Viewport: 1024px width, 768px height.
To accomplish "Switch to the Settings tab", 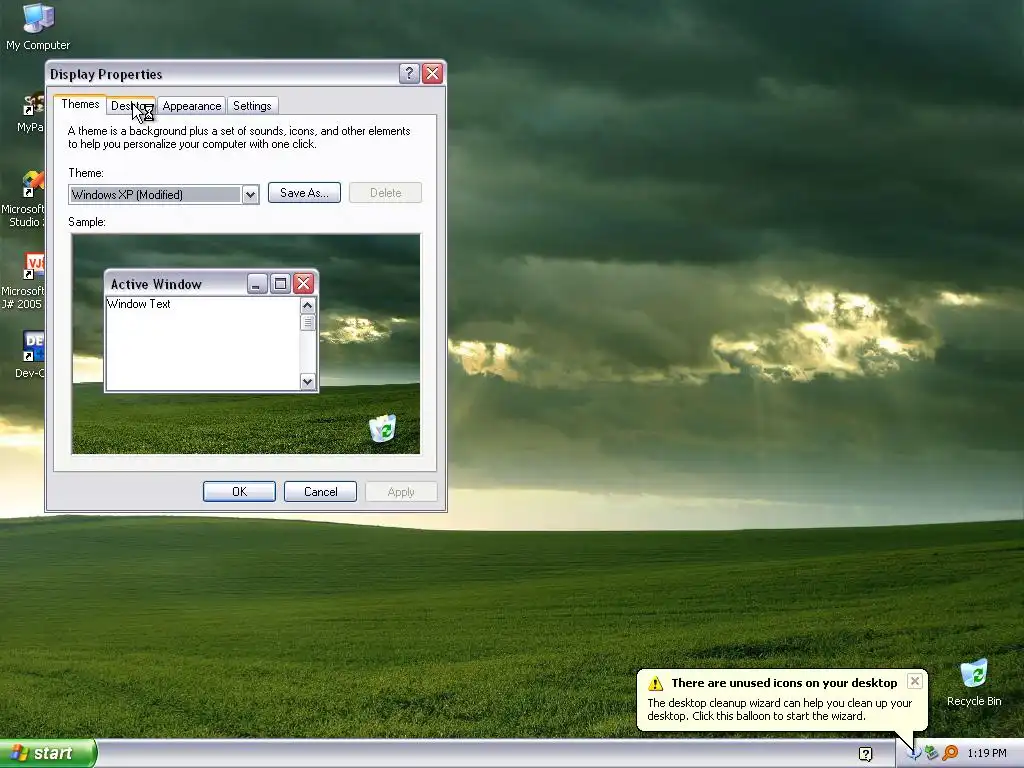I will coord(252,106).
